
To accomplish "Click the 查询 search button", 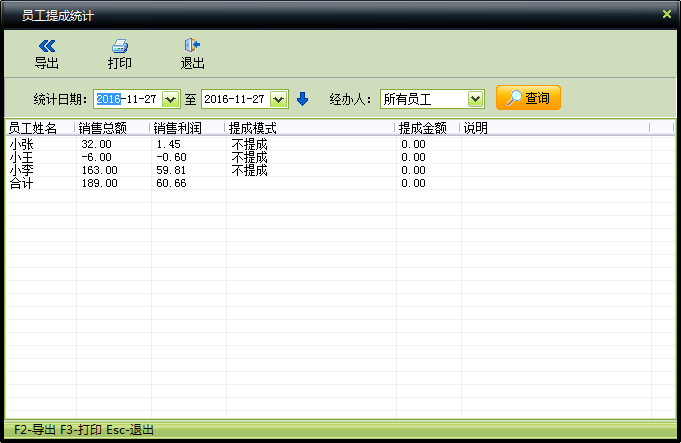I will click(528, 98).
